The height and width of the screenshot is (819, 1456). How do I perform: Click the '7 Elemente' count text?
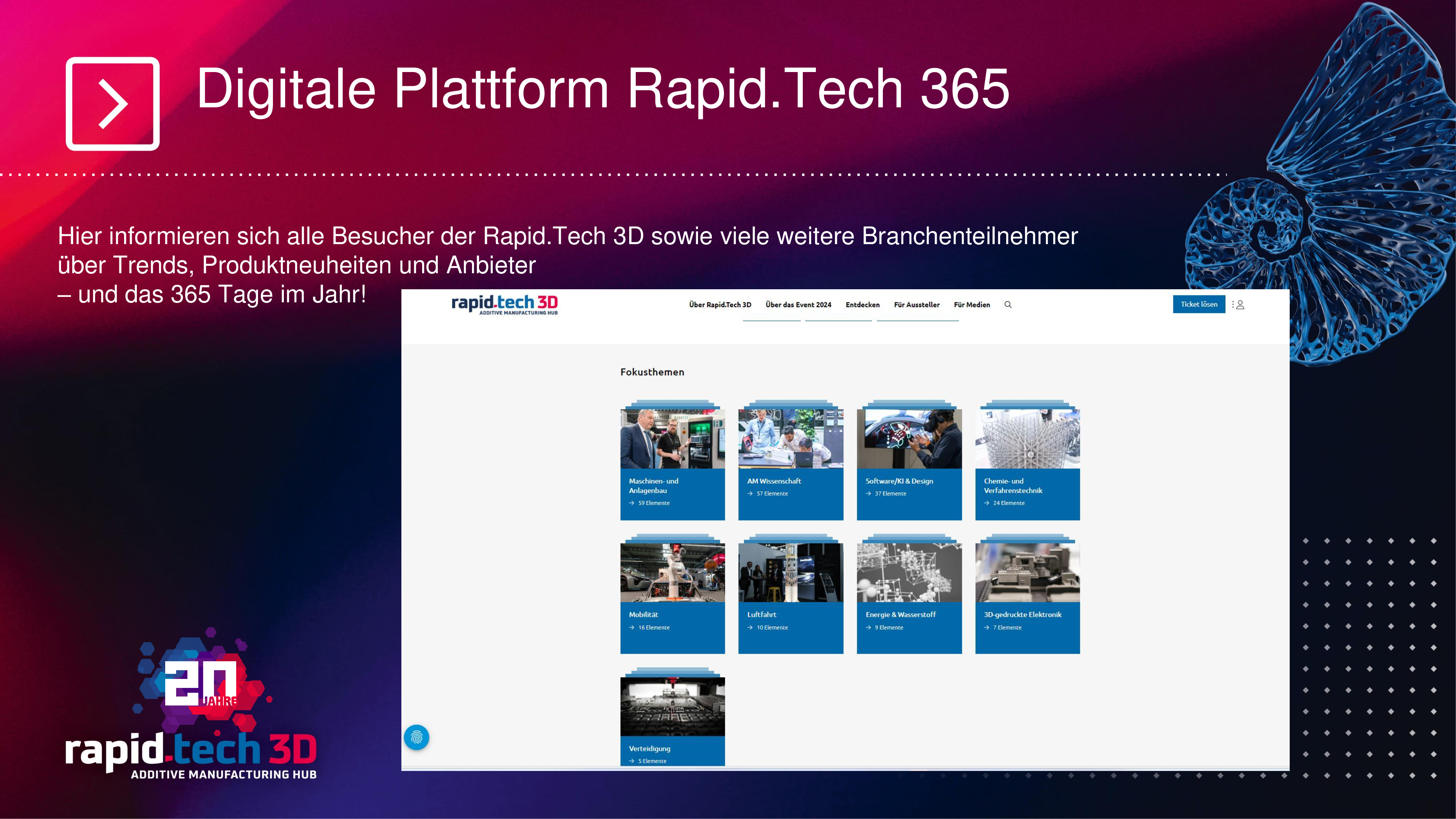1007,627
